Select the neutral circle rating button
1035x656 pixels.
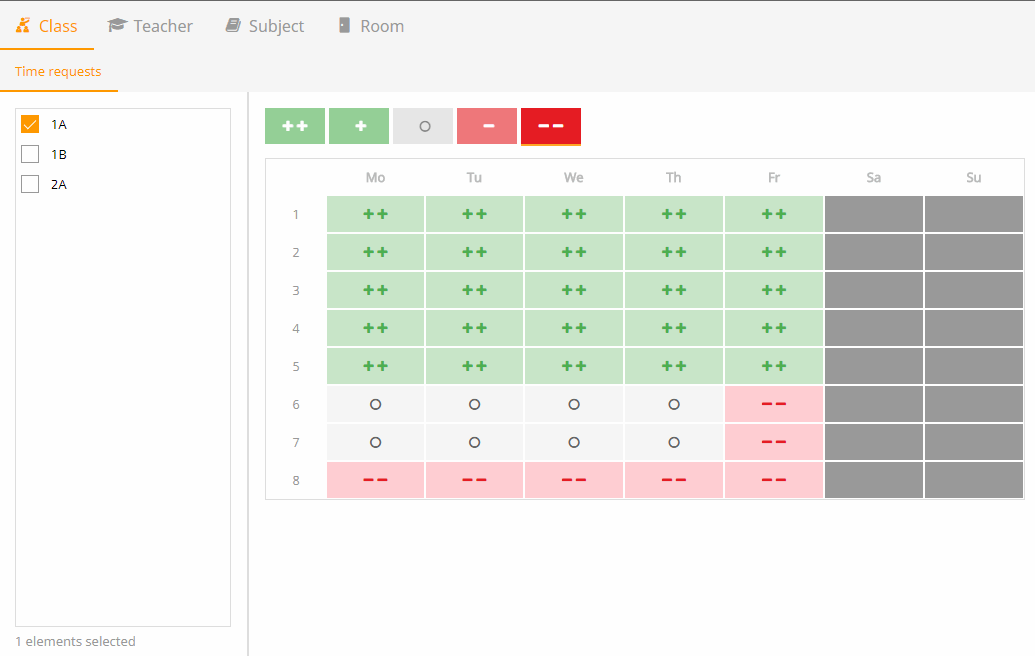click(423, 126)
